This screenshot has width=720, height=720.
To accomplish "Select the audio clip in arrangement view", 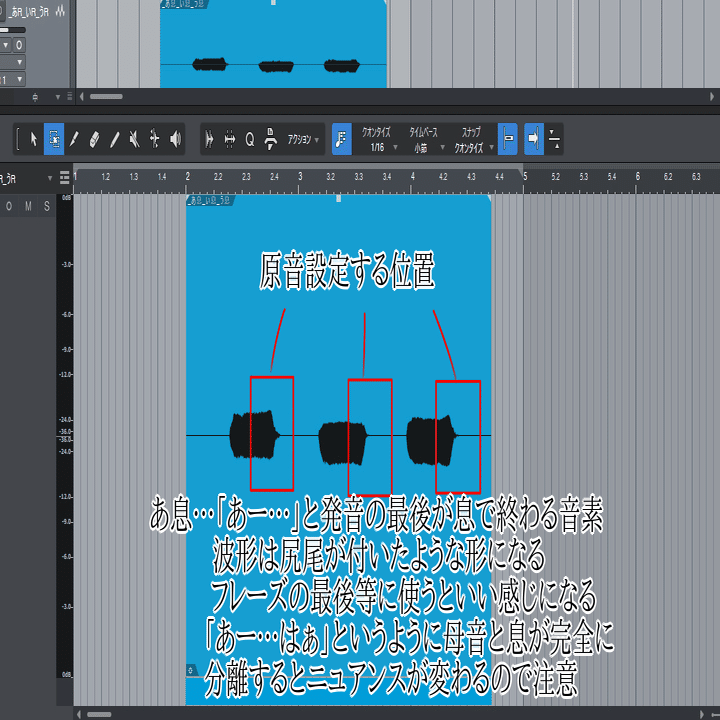I will (x=273, y=44).
